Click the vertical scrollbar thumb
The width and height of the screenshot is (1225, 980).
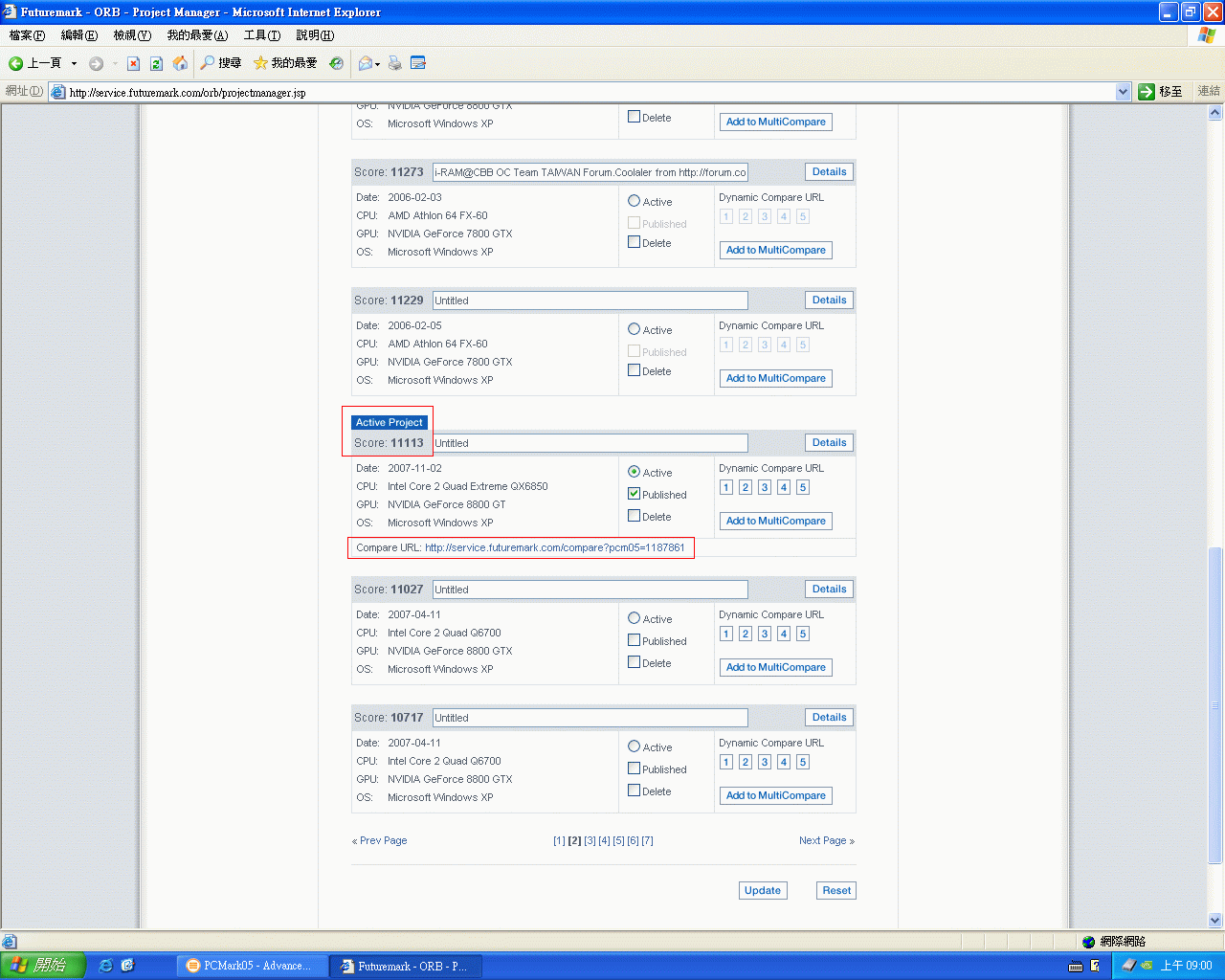[x=1215, y=703]
